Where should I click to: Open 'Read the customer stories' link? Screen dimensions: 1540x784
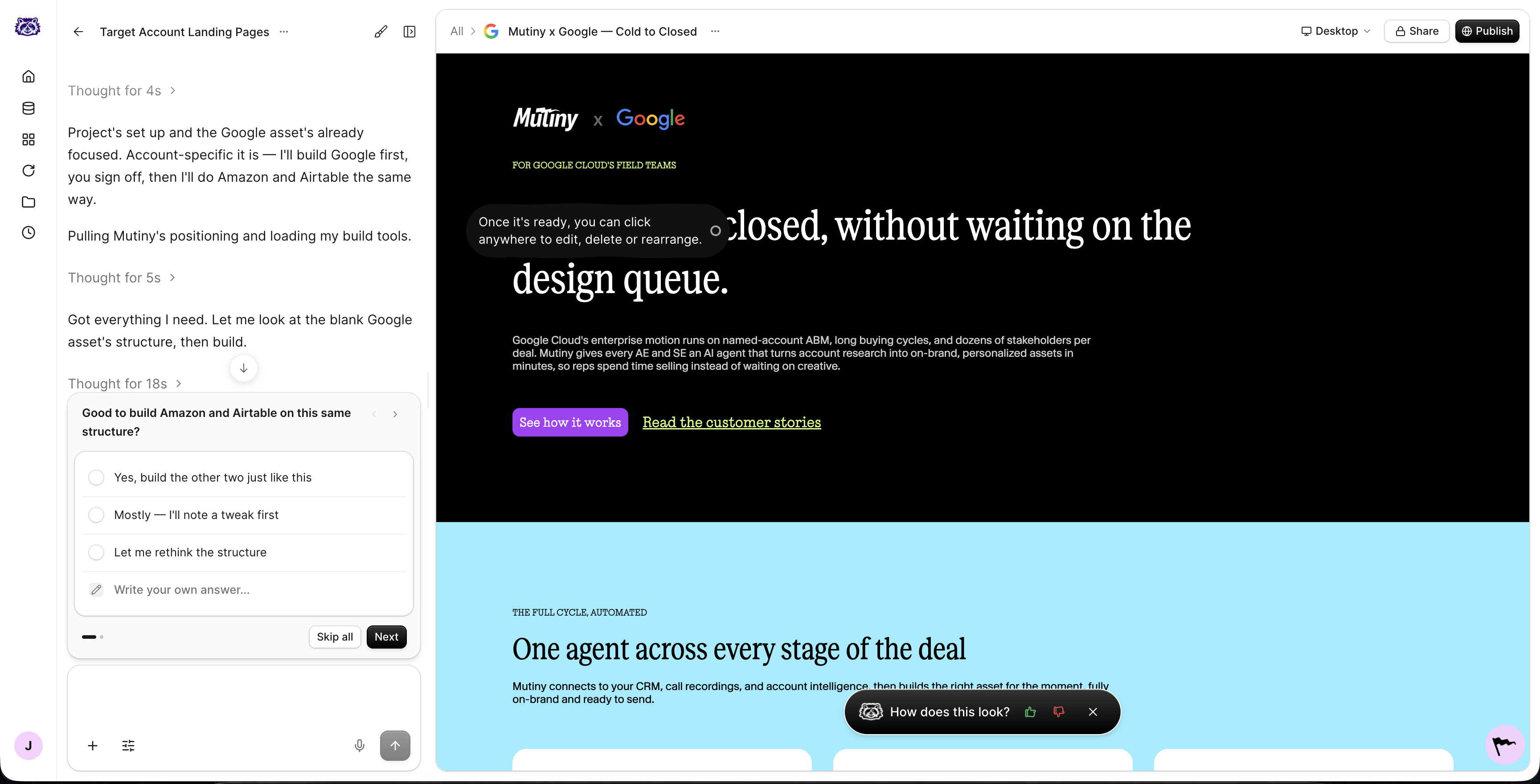(x=732, y=422)
